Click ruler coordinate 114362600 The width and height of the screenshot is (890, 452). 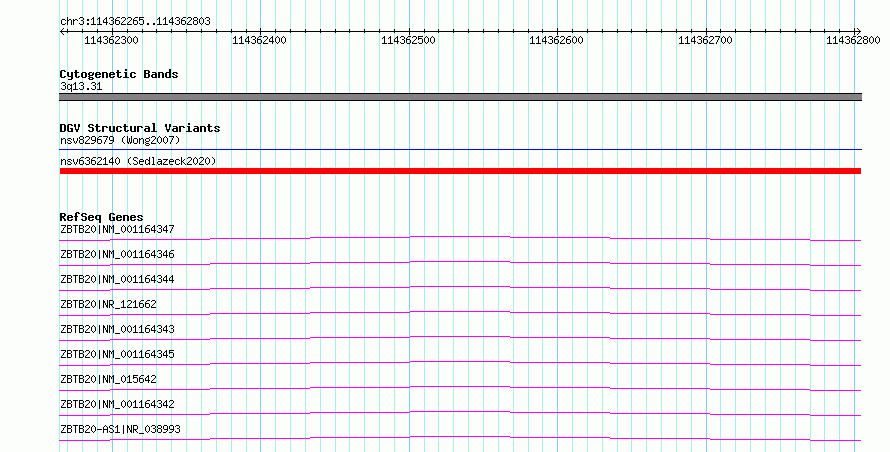(556, 40)
